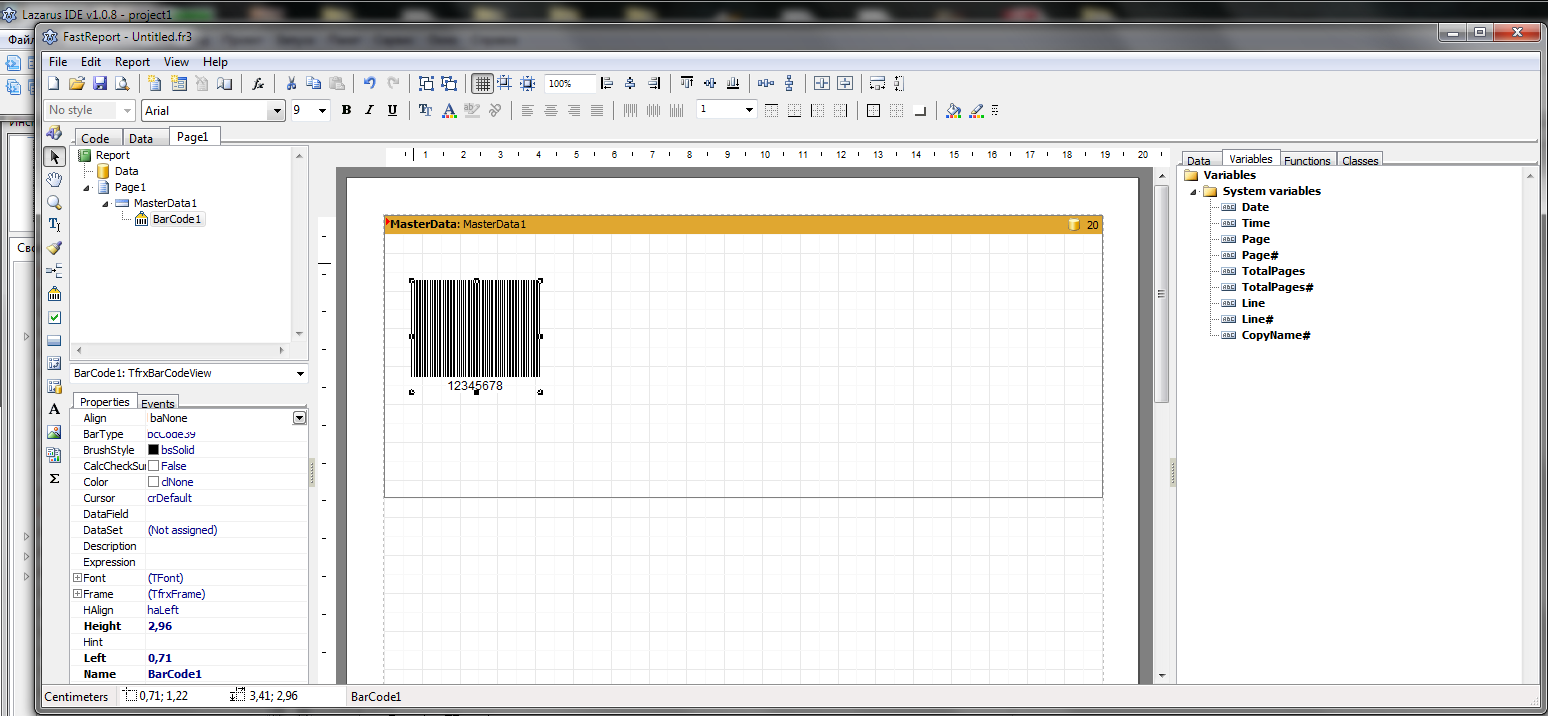The width and height of the screenshot is (1548, 716).
Task: Click the BrushStyle black color swatch
Action: coord(153,450)
